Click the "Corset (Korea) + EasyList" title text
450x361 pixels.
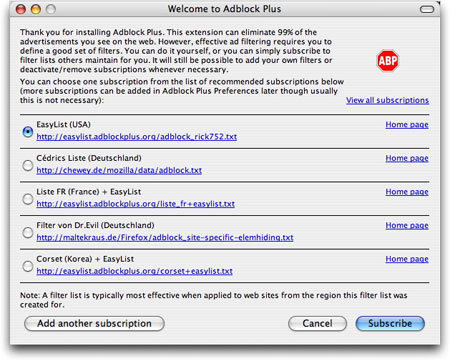[85, 259]
